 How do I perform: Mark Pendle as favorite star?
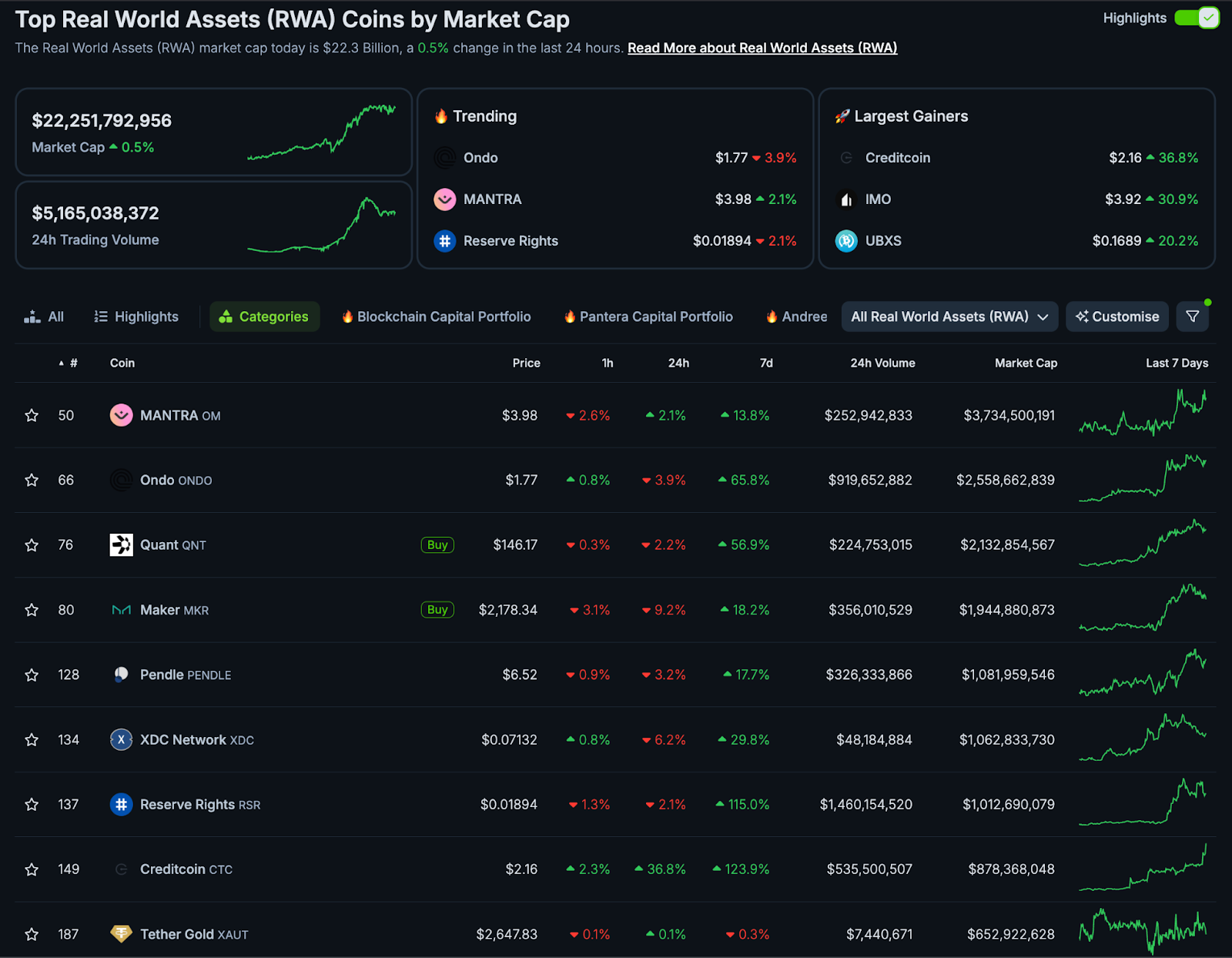[x=32, y=675]
